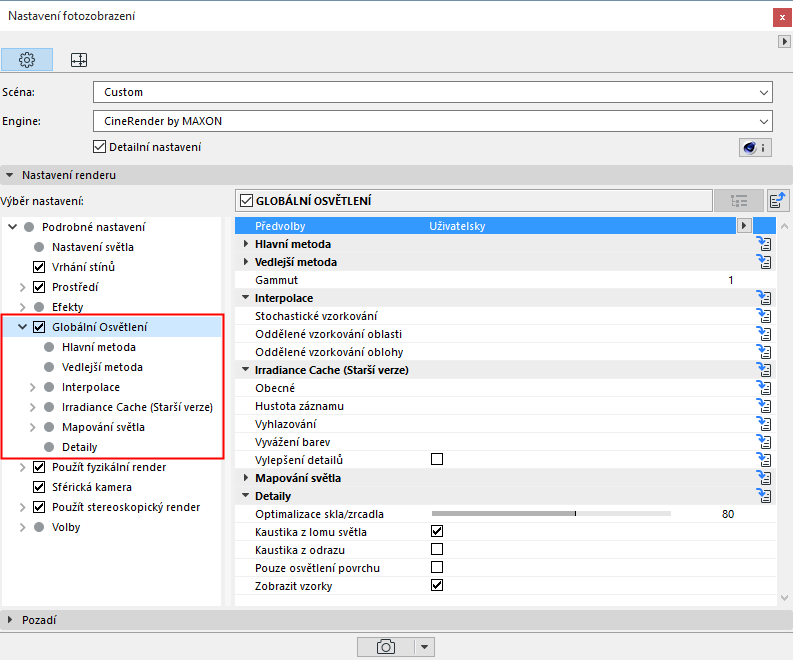Click the link icon on Vedlejší metoda row
Screen dimensions: 793x660
click(764, 261)
